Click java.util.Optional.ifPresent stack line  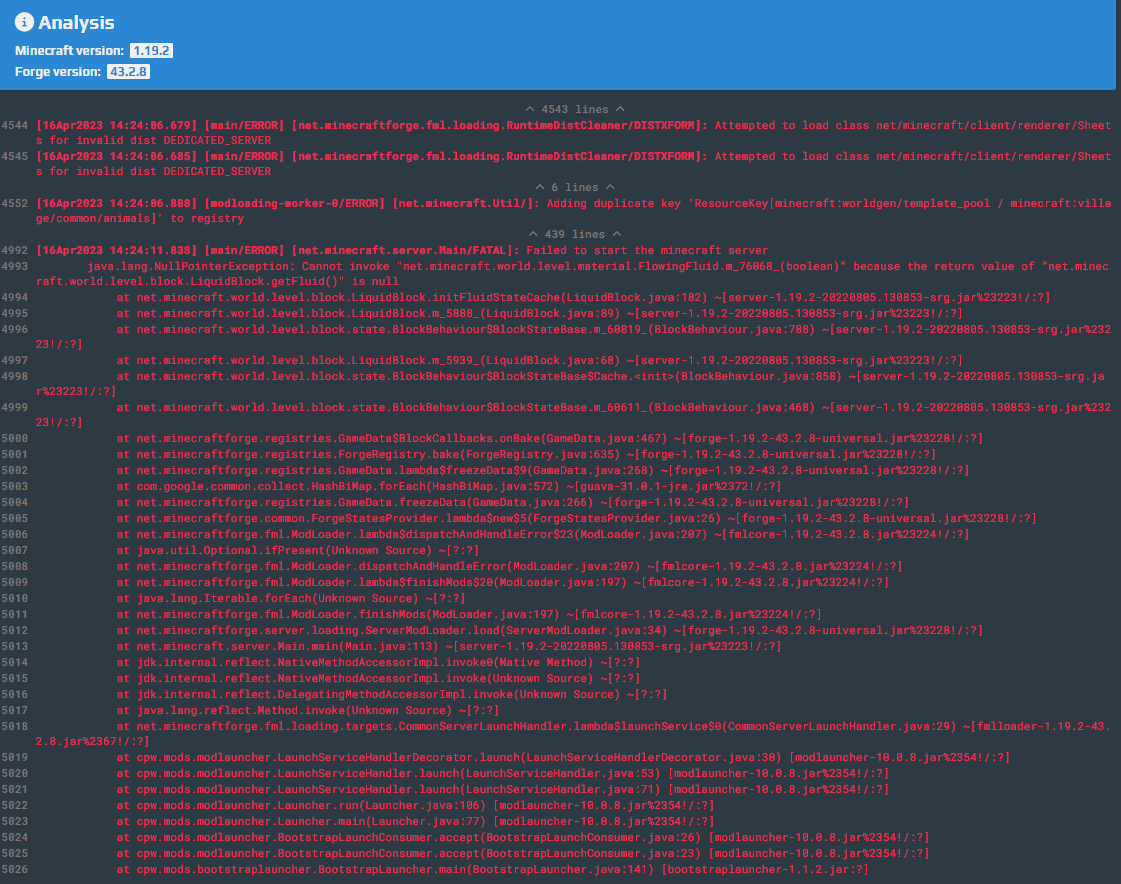click(297, 551)
